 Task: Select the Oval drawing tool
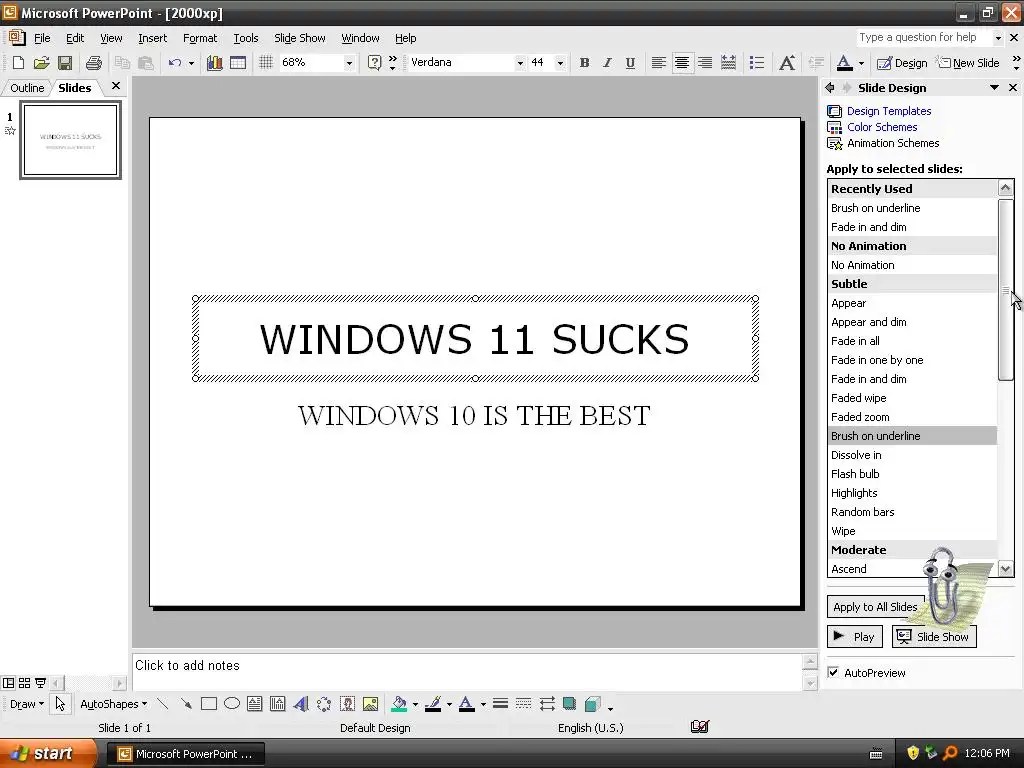point(232,704)
